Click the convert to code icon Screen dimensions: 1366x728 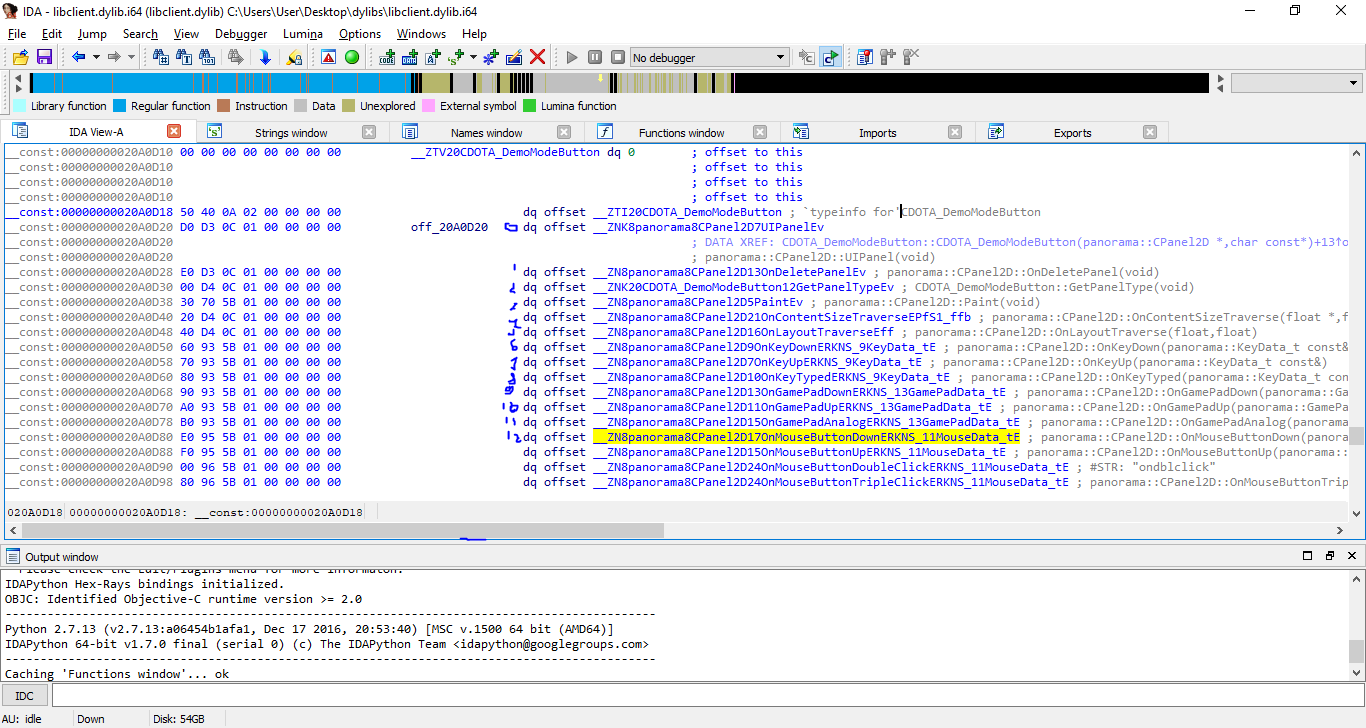tap(388, 57)
